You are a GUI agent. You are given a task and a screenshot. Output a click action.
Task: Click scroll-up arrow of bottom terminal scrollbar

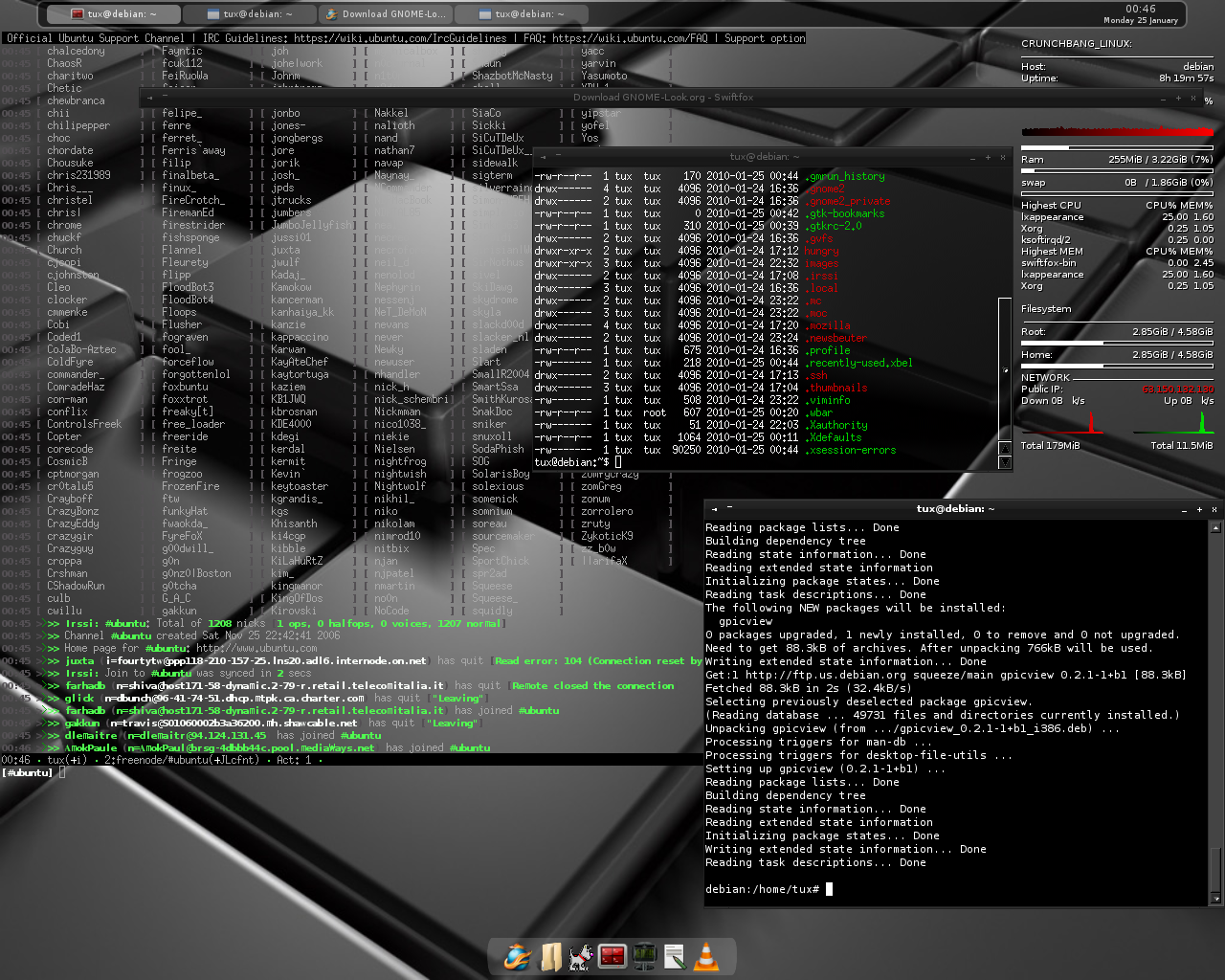click(x=1216, y=527)
